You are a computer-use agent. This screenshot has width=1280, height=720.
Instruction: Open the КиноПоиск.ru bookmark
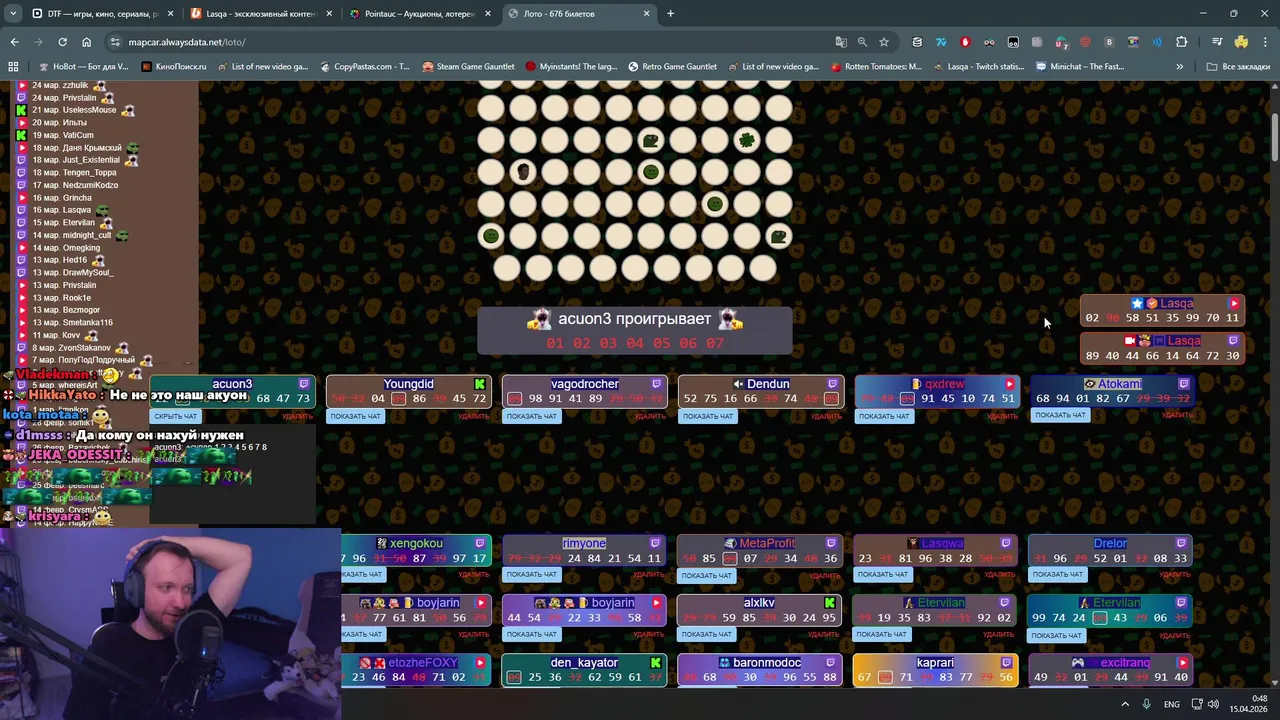click(174, 67)
